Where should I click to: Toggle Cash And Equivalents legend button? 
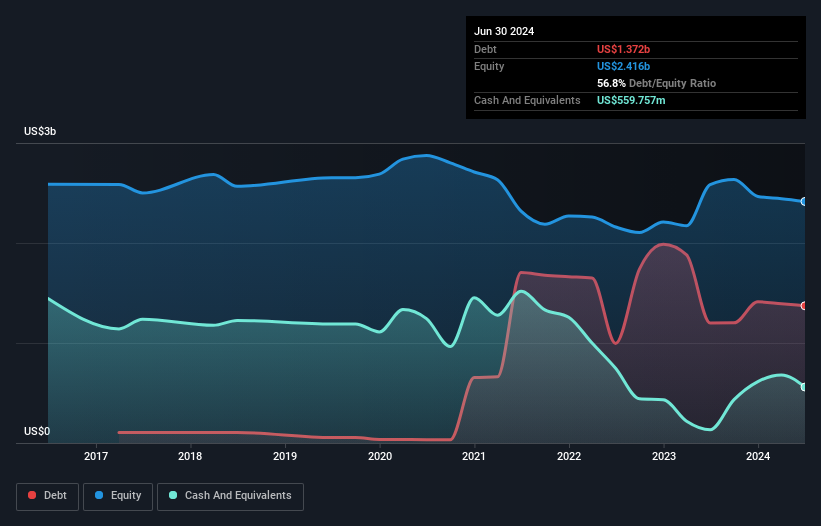click(x=230, y=496)
